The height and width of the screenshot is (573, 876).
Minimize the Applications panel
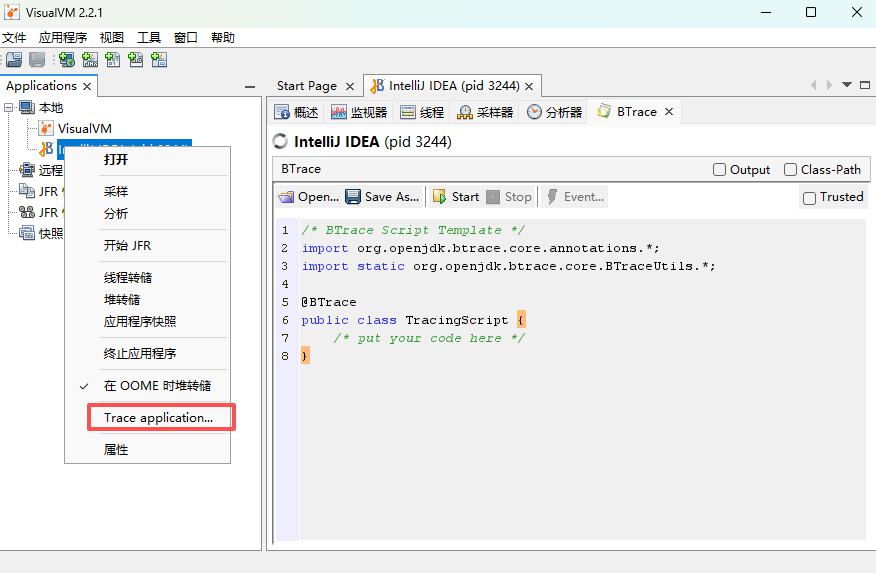tap(250, 87)
